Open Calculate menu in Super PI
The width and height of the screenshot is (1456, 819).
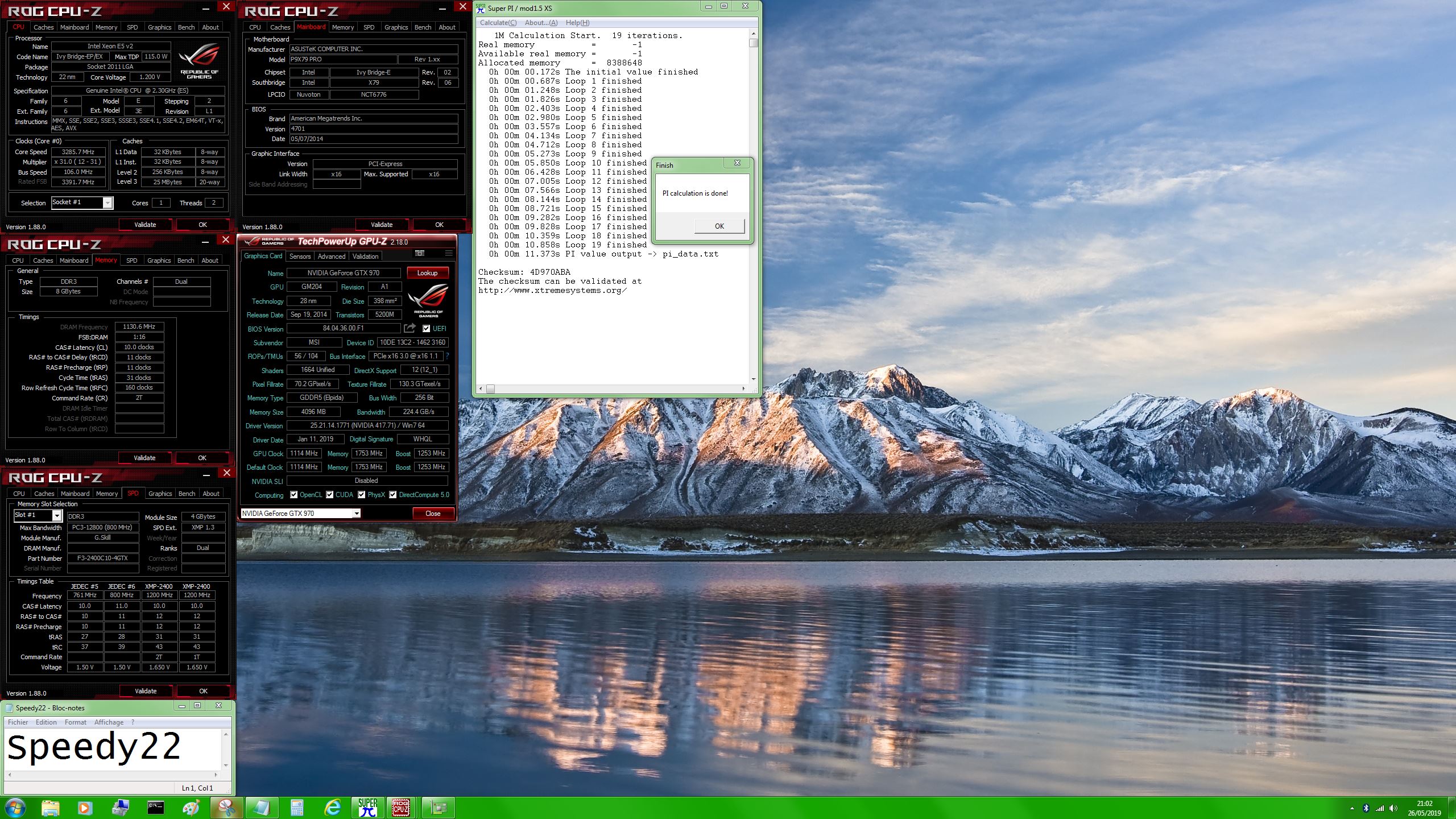(x=498, y=23)
